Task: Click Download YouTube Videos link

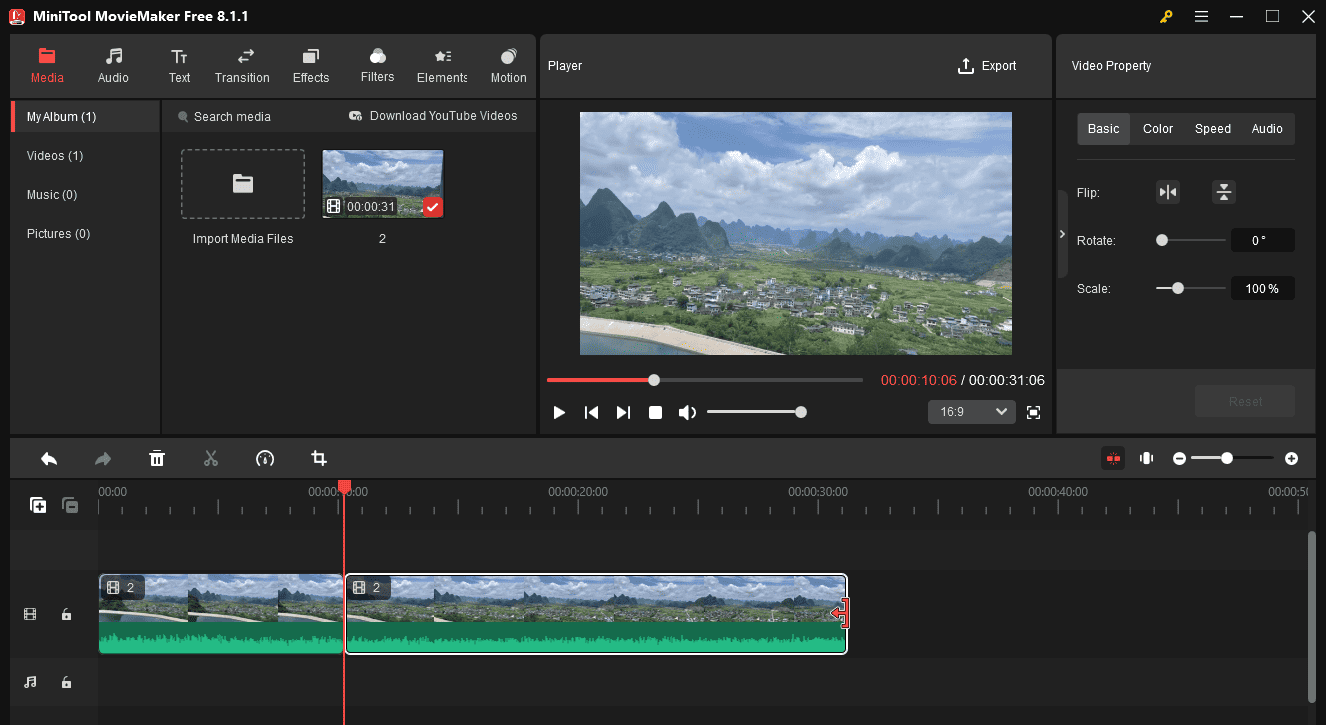Action: (433, 116)
